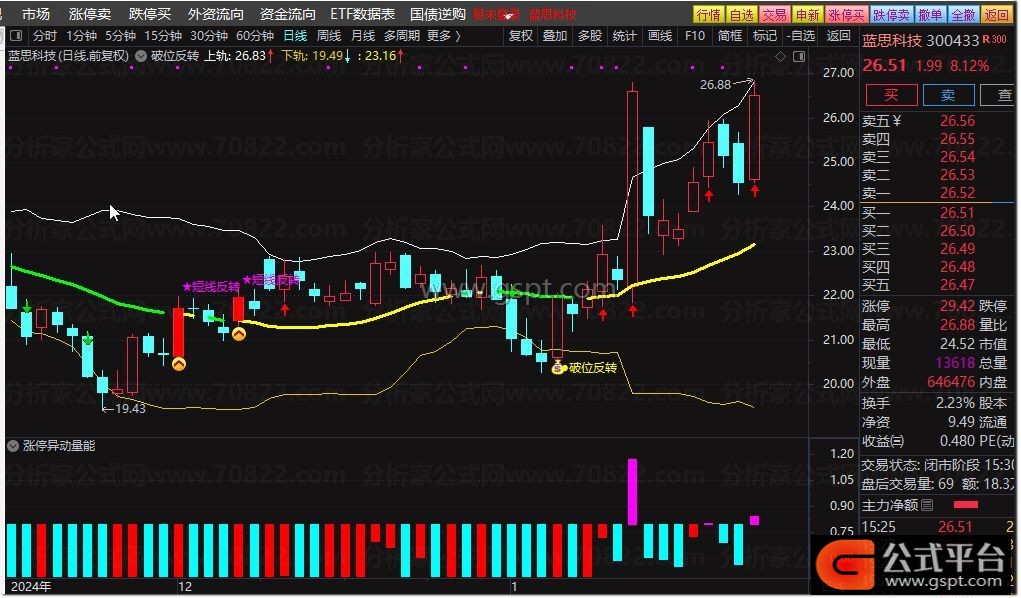Remove from watchlist via -自选
This screenshot has width=1021, height=598.
coord(801,36)
